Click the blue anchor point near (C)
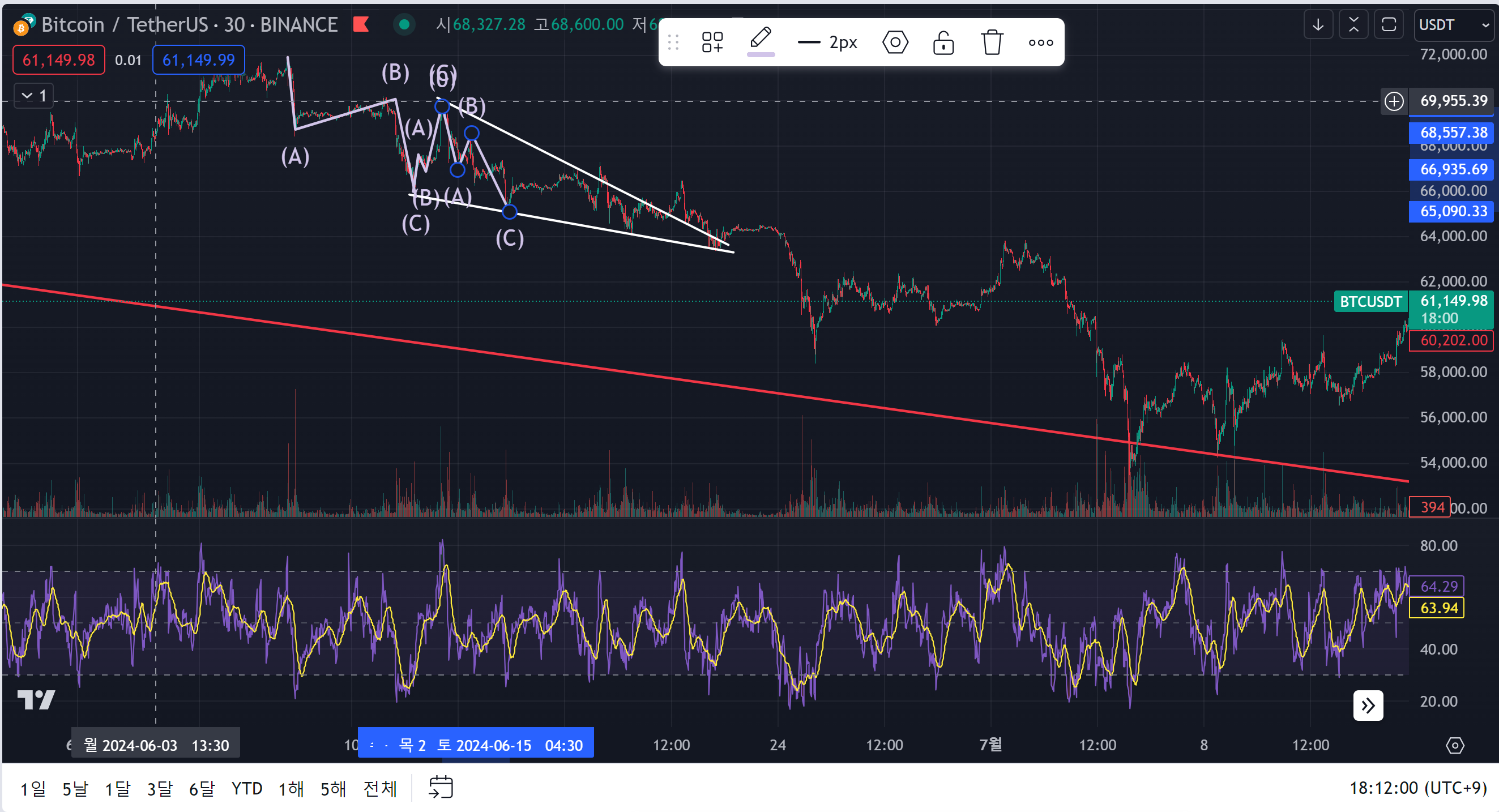The width and height of the screenshot is (1499, 812). (x=509, y=212)
